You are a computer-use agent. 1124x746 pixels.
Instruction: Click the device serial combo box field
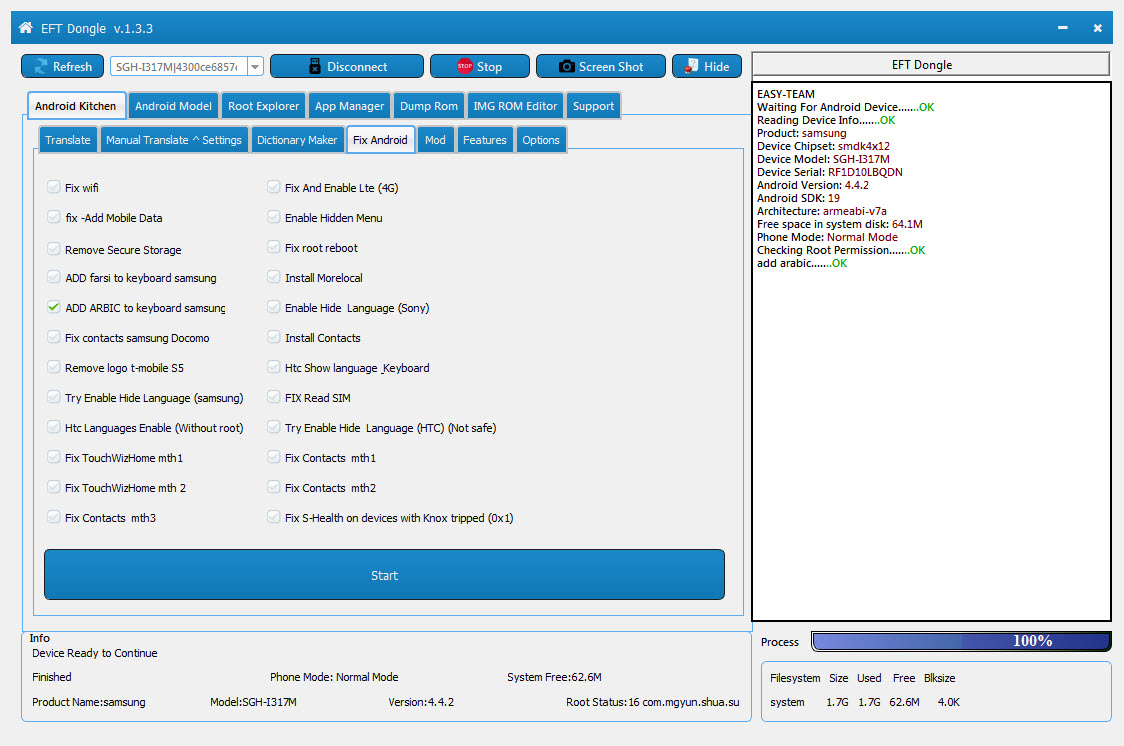pos(178,67)
